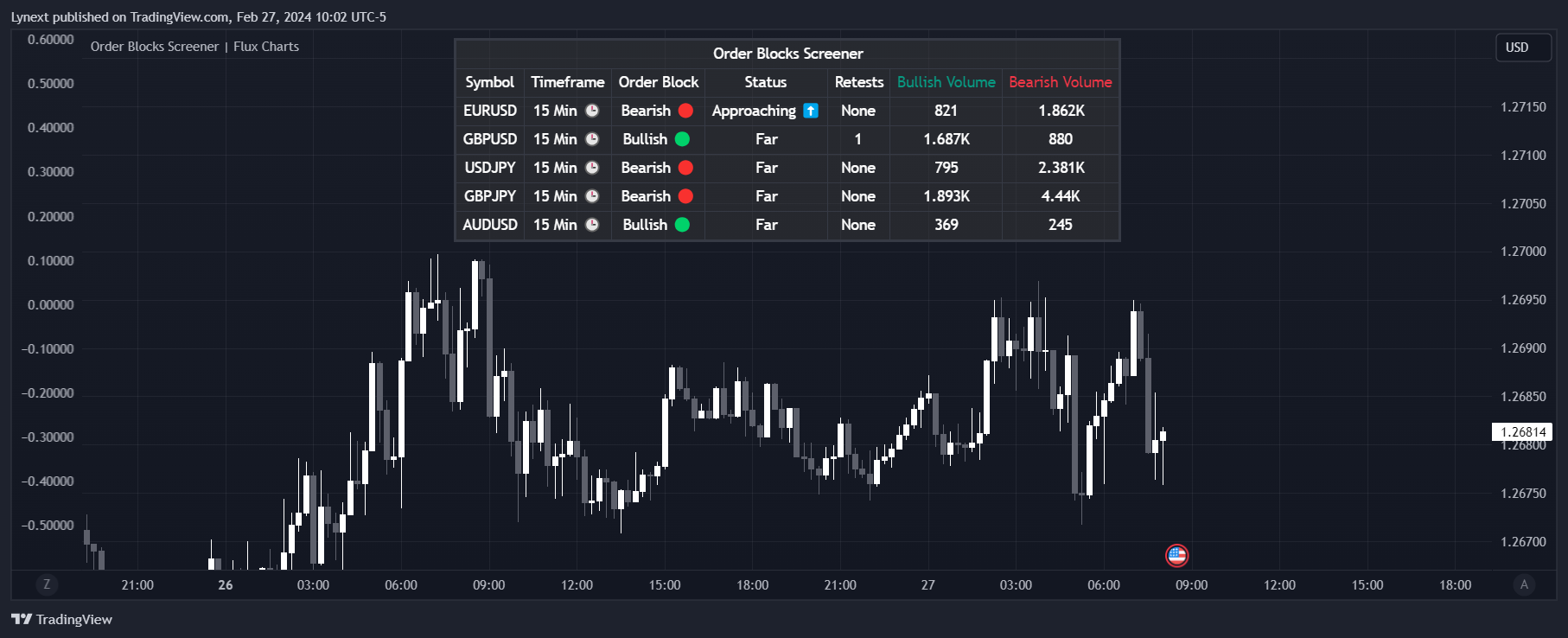This screenshot has height=638, width=1568.
Task: Click the red bearish dot for GBPJPY
Action: coord(685,196)
